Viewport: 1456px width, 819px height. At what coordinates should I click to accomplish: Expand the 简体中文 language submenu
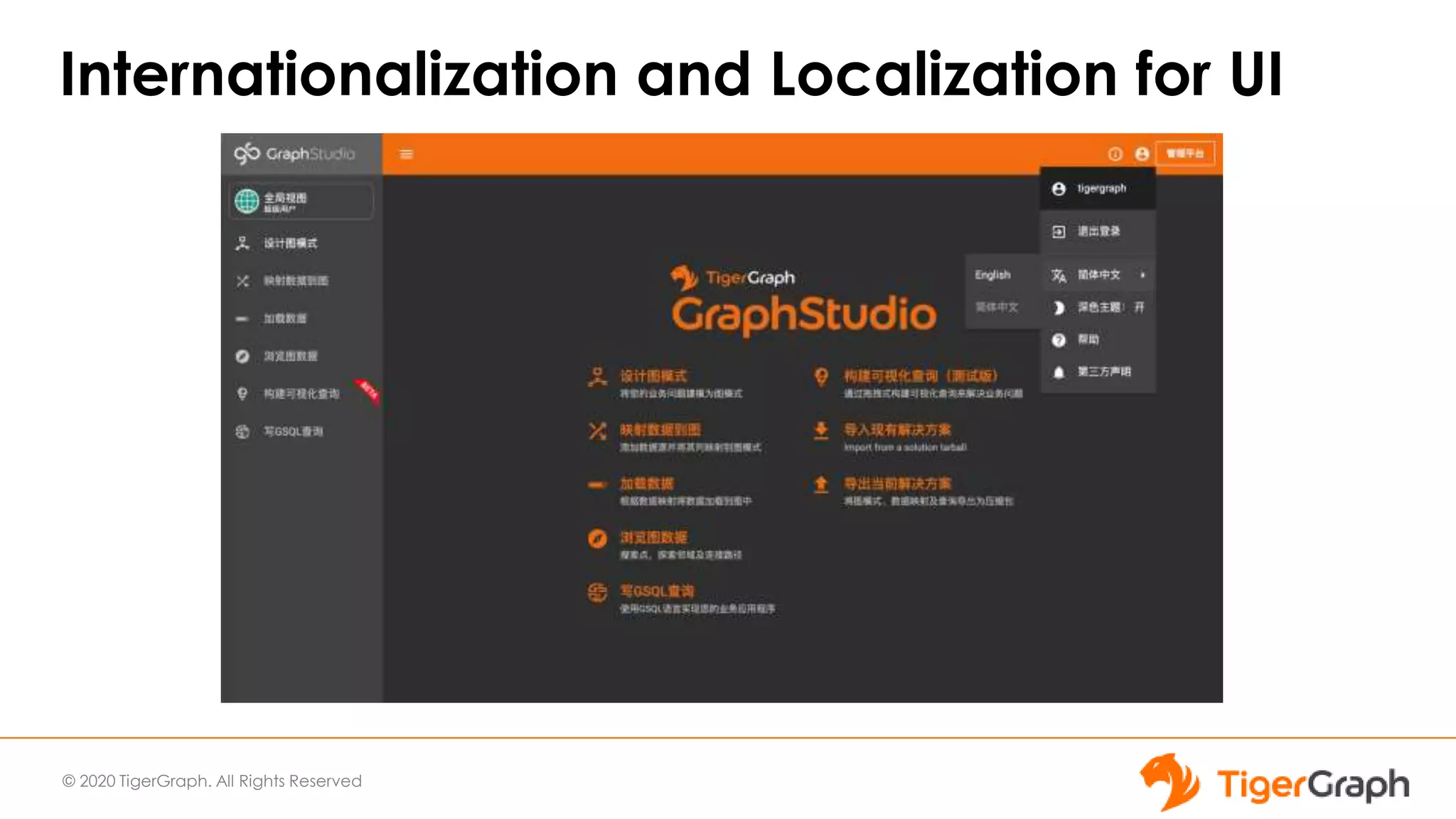click(x=1098, y=274)
